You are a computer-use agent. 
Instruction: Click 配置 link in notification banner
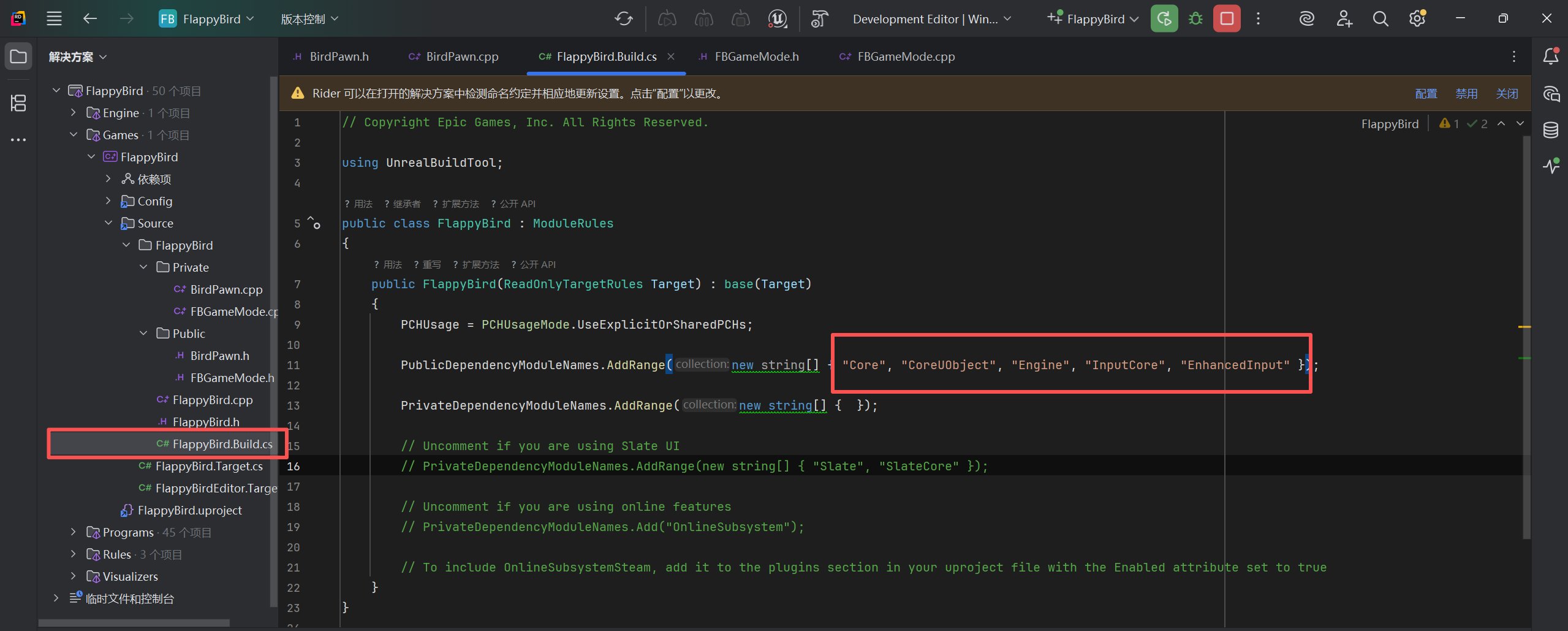(x=1426, y=94)
